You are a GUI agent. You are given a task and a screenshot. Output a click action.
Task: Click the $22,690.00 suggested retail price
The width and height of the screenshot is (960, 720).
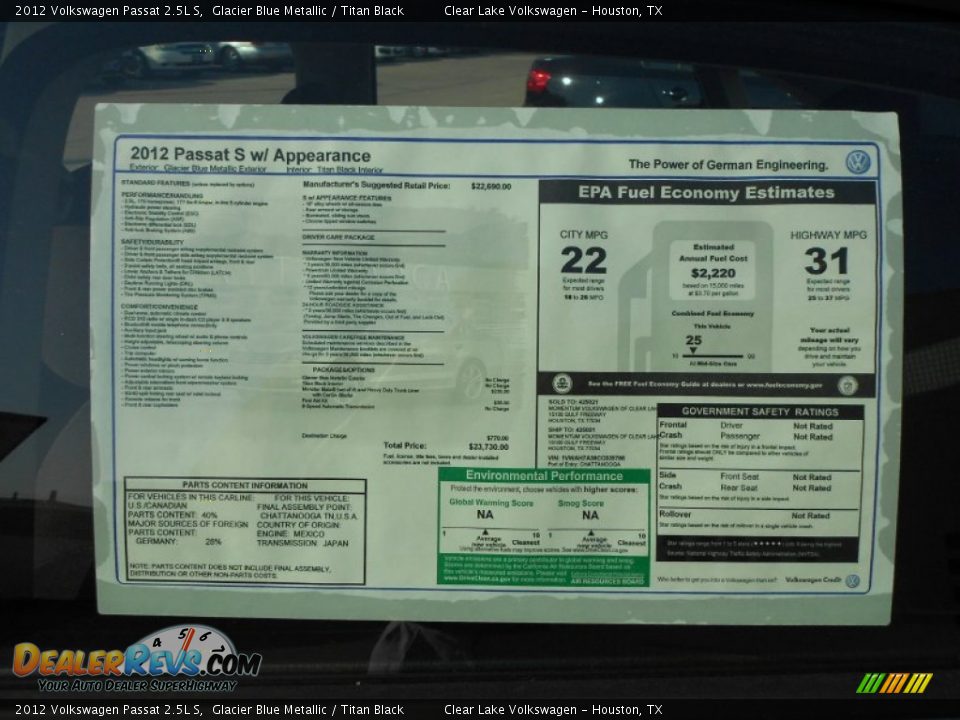(x=491, y=186)
